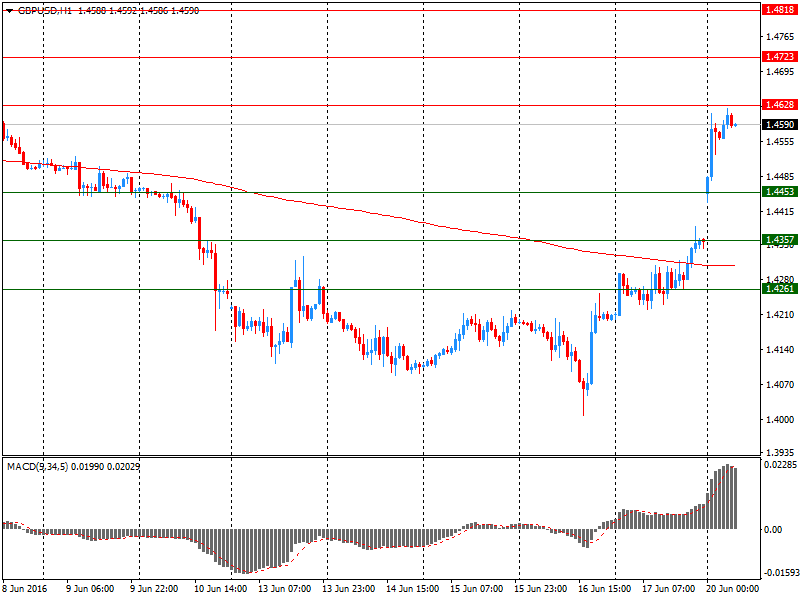Click the MACD scale value -0.01593

click(780, 572)
